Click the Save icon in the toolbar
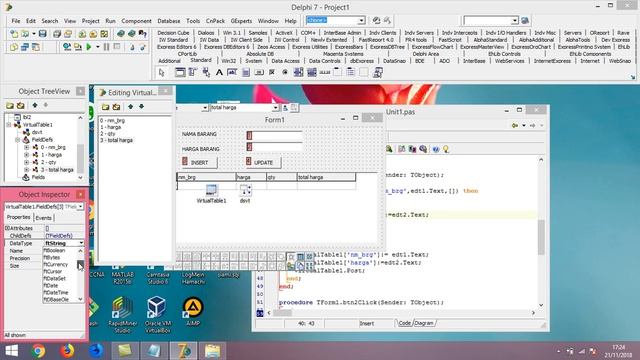This screenshot has width=640, height=360. [x=43, y=34]
